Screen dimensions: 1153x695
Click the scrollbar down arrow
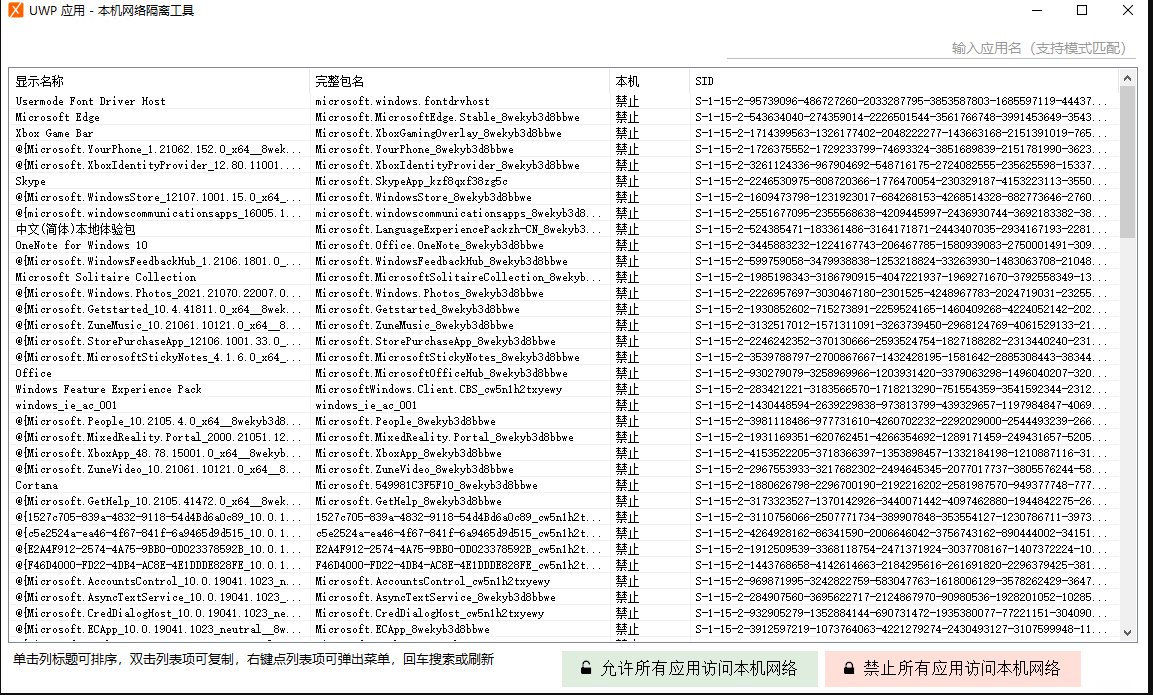1127,631
